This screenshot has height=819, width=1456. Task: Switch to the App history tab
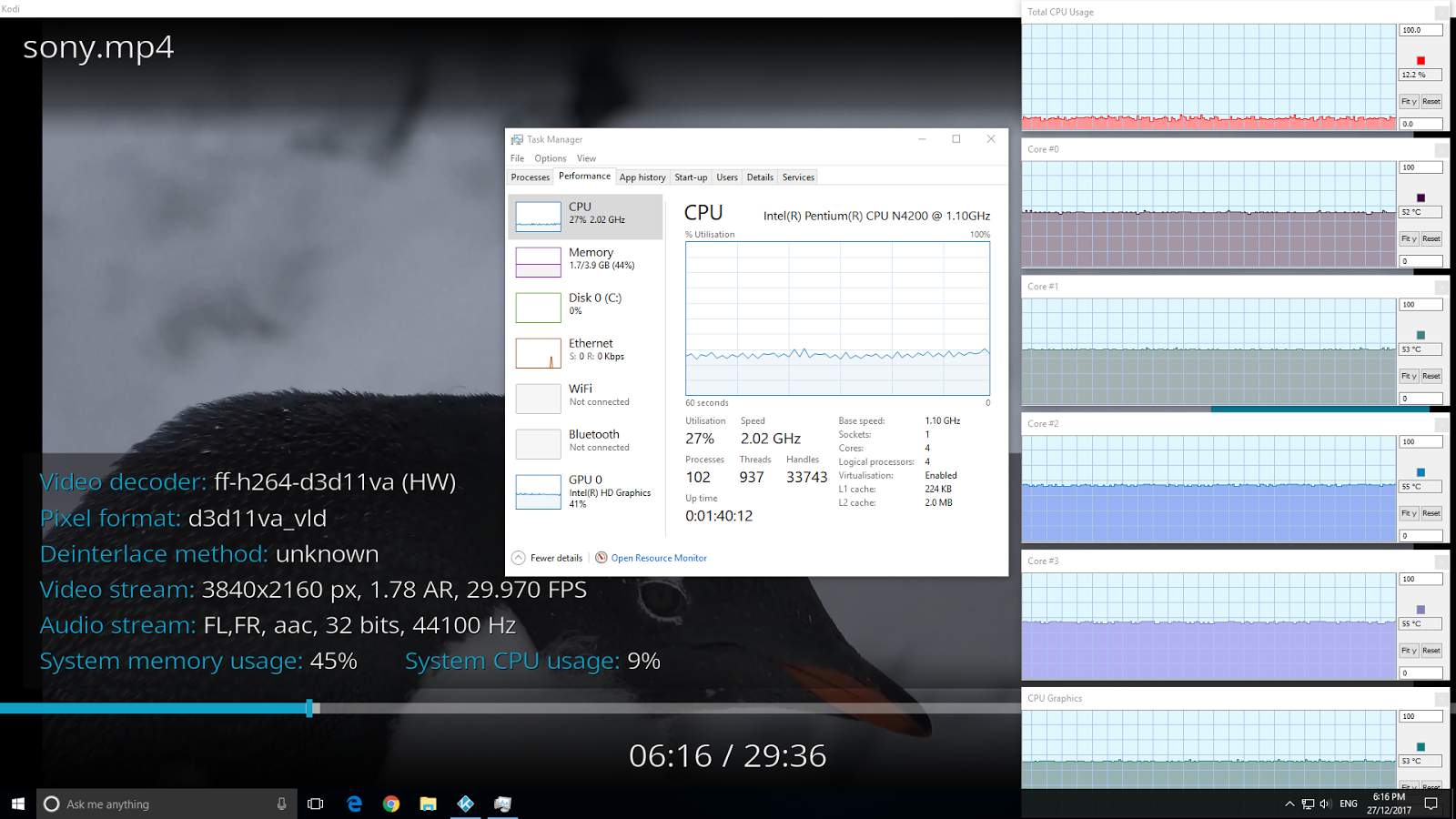642,177
